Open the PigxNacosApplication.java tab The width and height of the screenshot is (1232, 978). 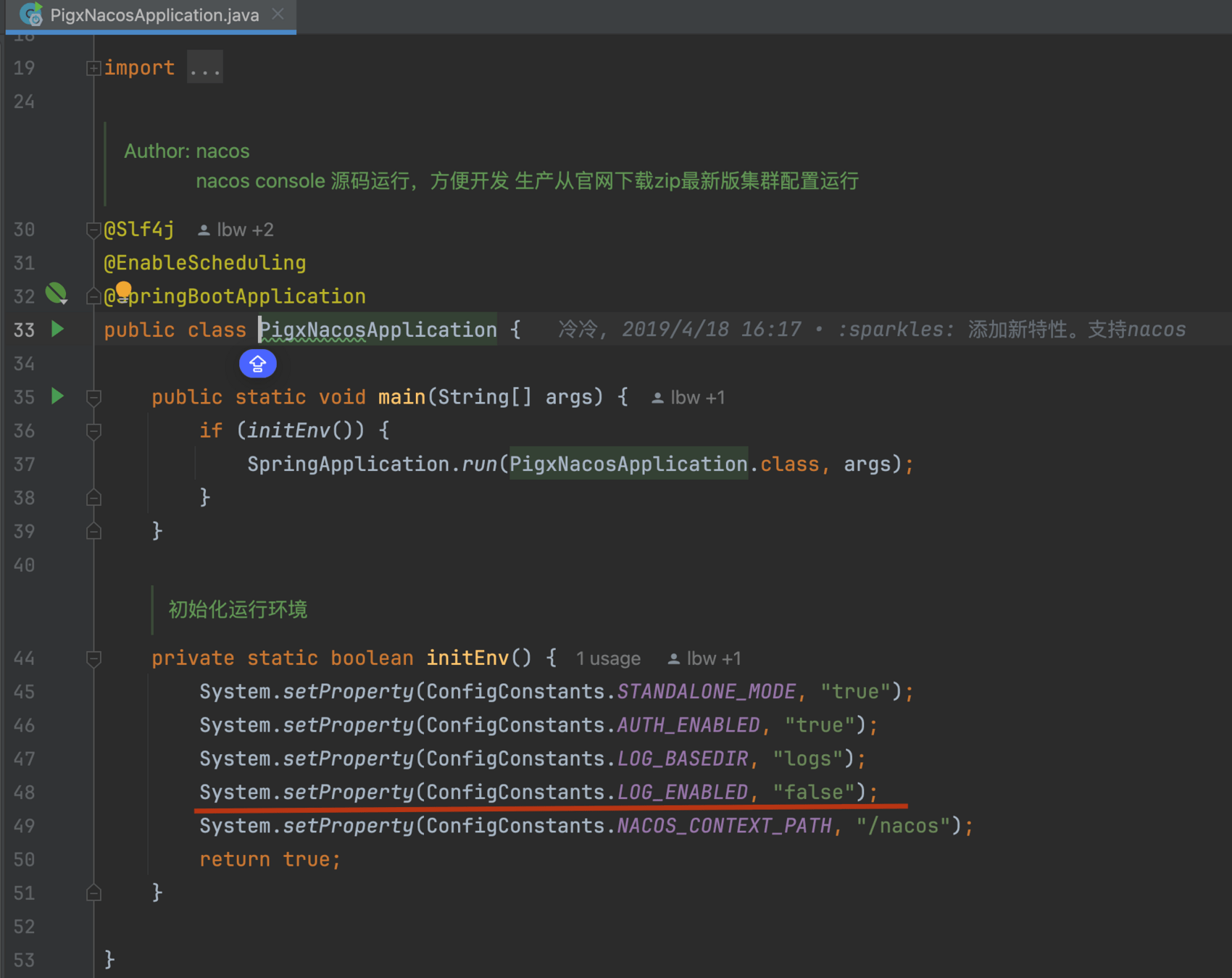pos(151,15)
